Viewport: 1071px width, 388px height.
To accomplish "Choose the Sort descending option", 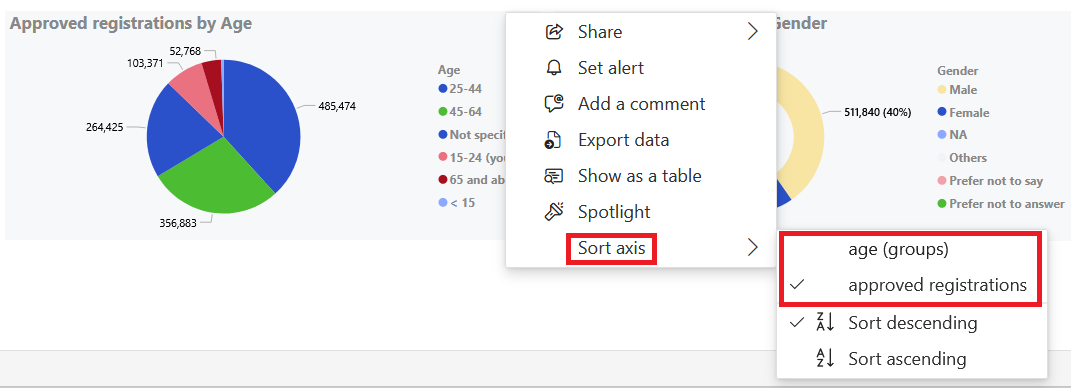I will click(x=911, y=322).
